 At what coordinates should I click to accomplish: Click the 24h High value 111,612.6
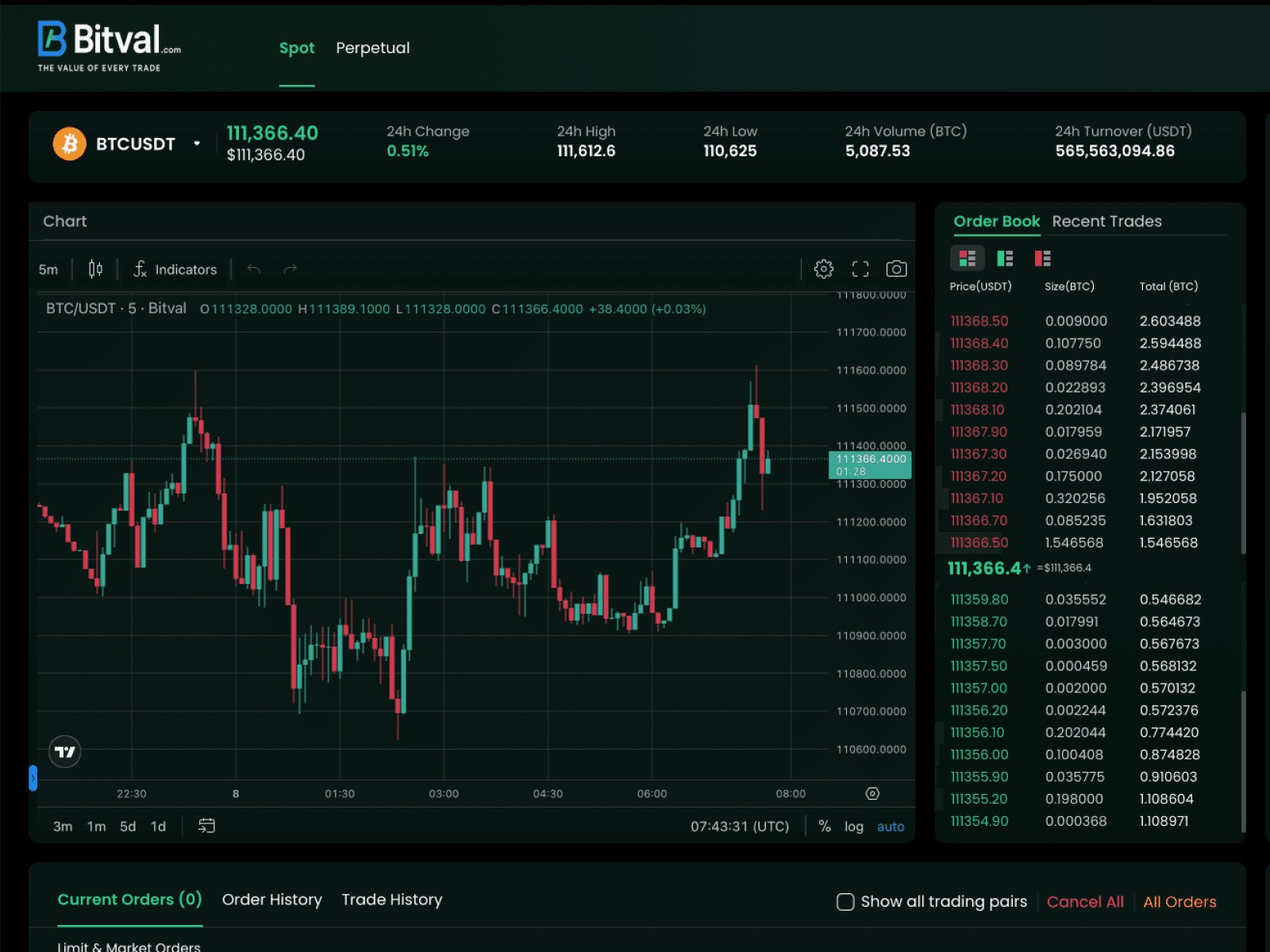point(586,152)
